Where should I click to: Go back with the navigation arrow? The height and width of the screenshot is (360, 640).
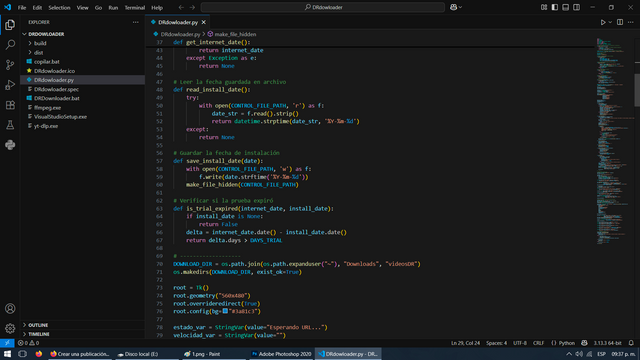point(181,7)
